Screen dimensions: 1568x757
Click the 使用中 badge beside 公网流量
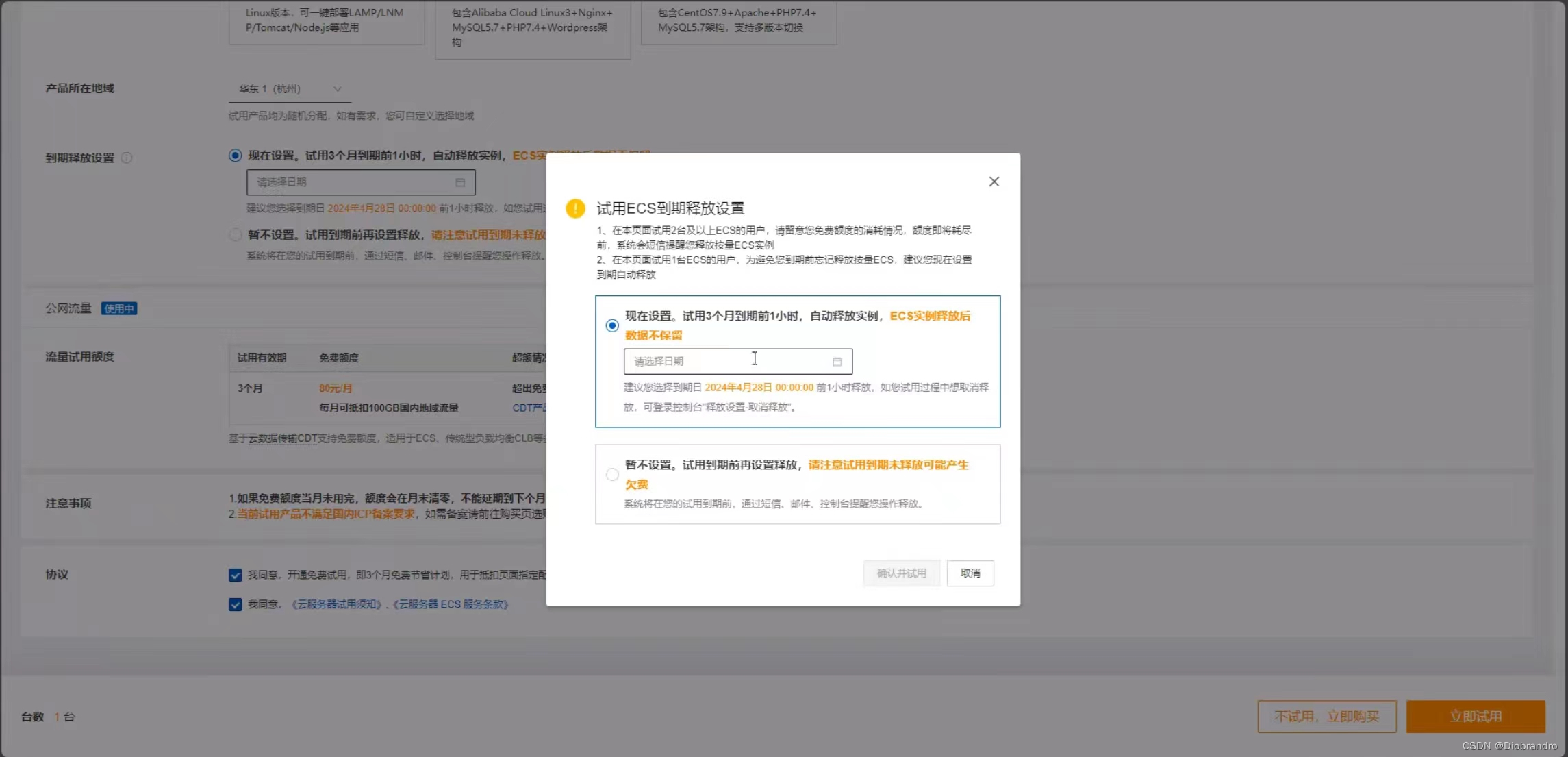tap(119, 309)
